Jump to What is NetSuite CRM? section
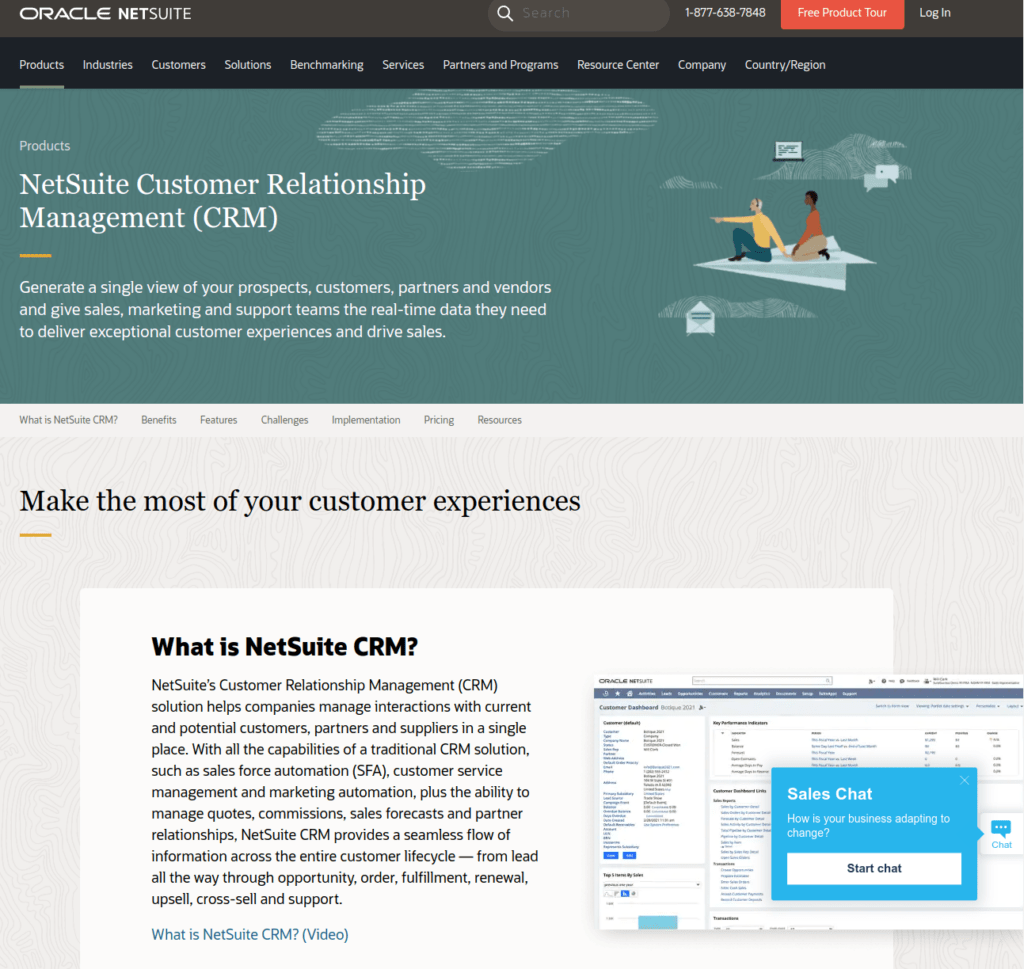The image size is (1024, 969). click(x=69, y=420)
